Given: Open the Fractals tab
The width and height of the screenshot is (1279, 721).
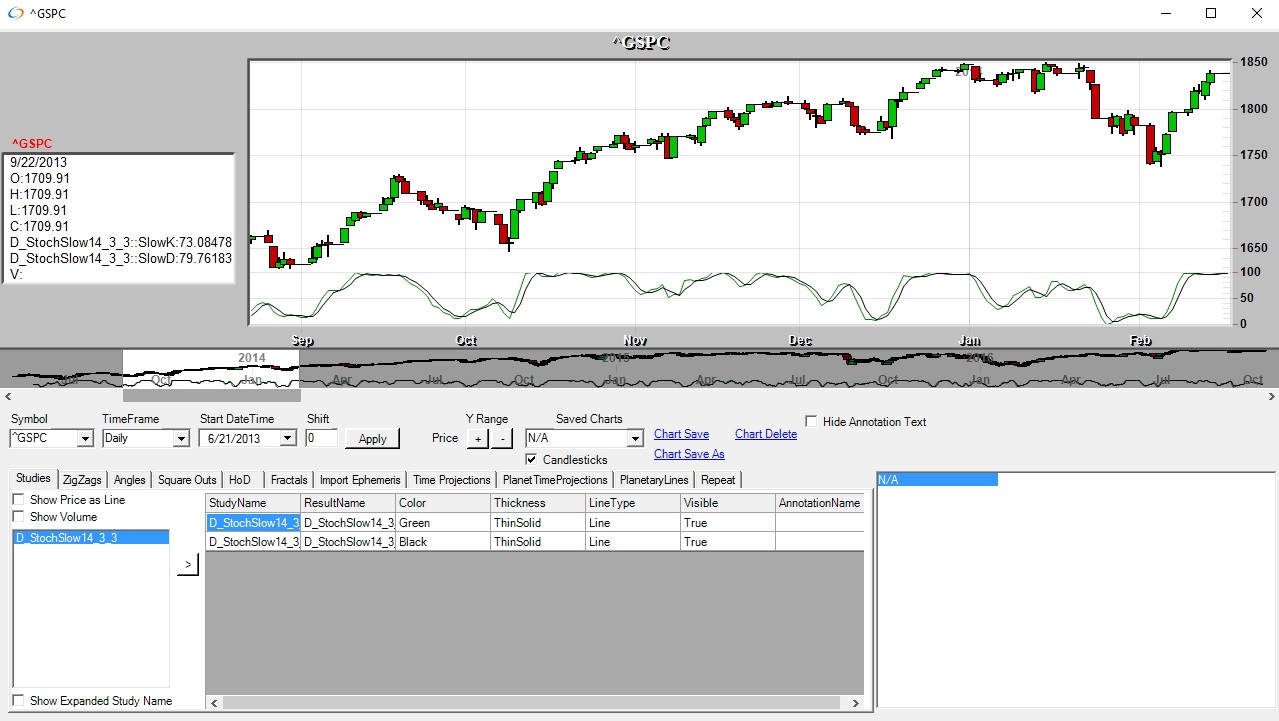Looking at the screenshot, I should click(289, 480).
